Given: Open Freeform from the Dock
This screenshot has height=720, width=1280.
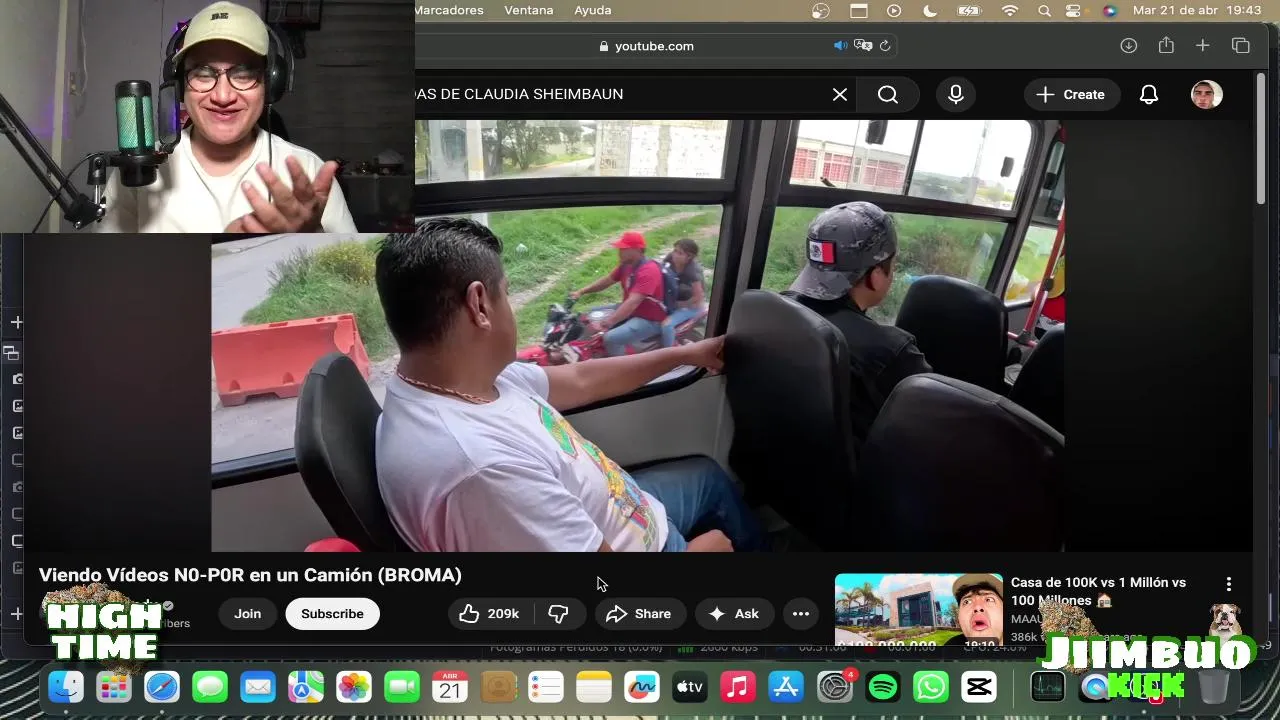Looking at the screenshot, I should click(642, 687).
